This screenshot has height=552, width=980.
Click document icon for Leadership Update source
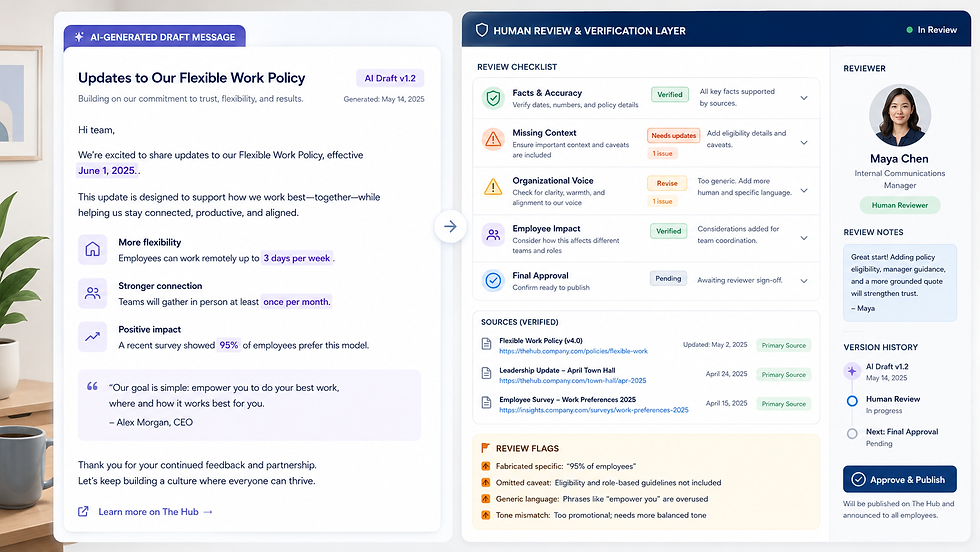pos(486,373)
